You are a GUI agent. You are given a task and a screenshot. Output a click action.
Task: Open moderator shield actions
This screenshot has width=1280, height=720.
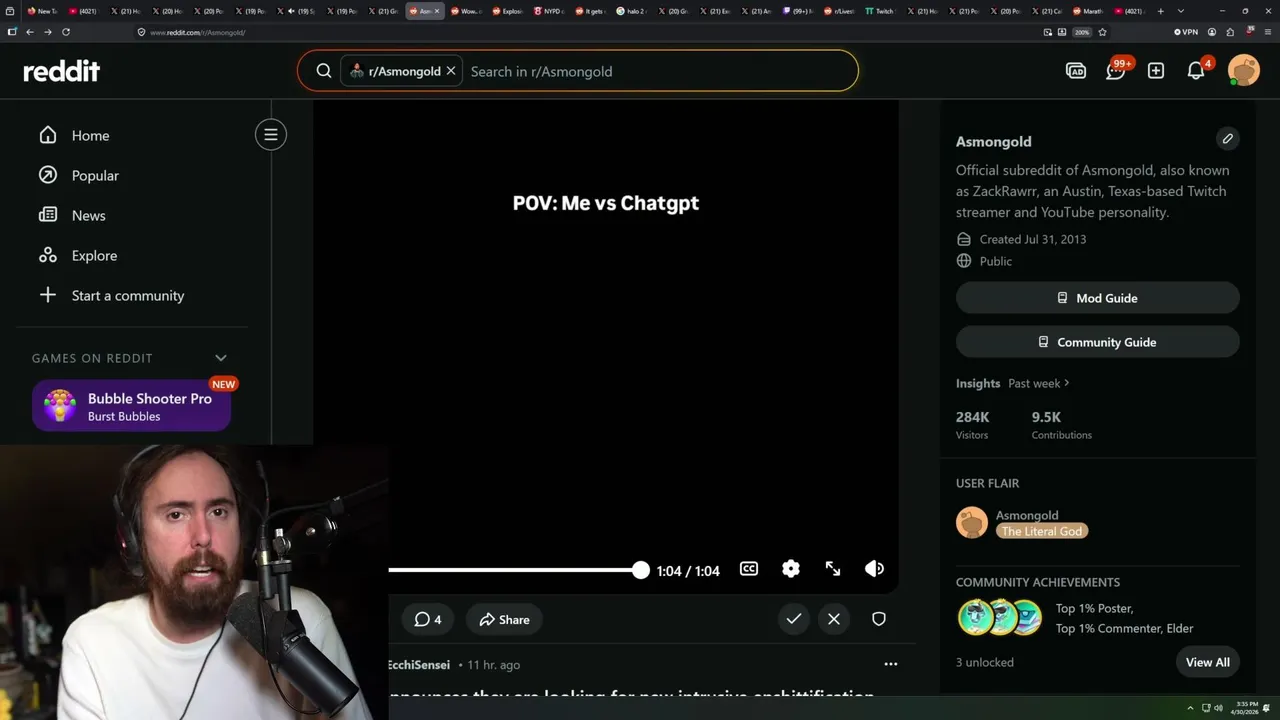[879, 619]
